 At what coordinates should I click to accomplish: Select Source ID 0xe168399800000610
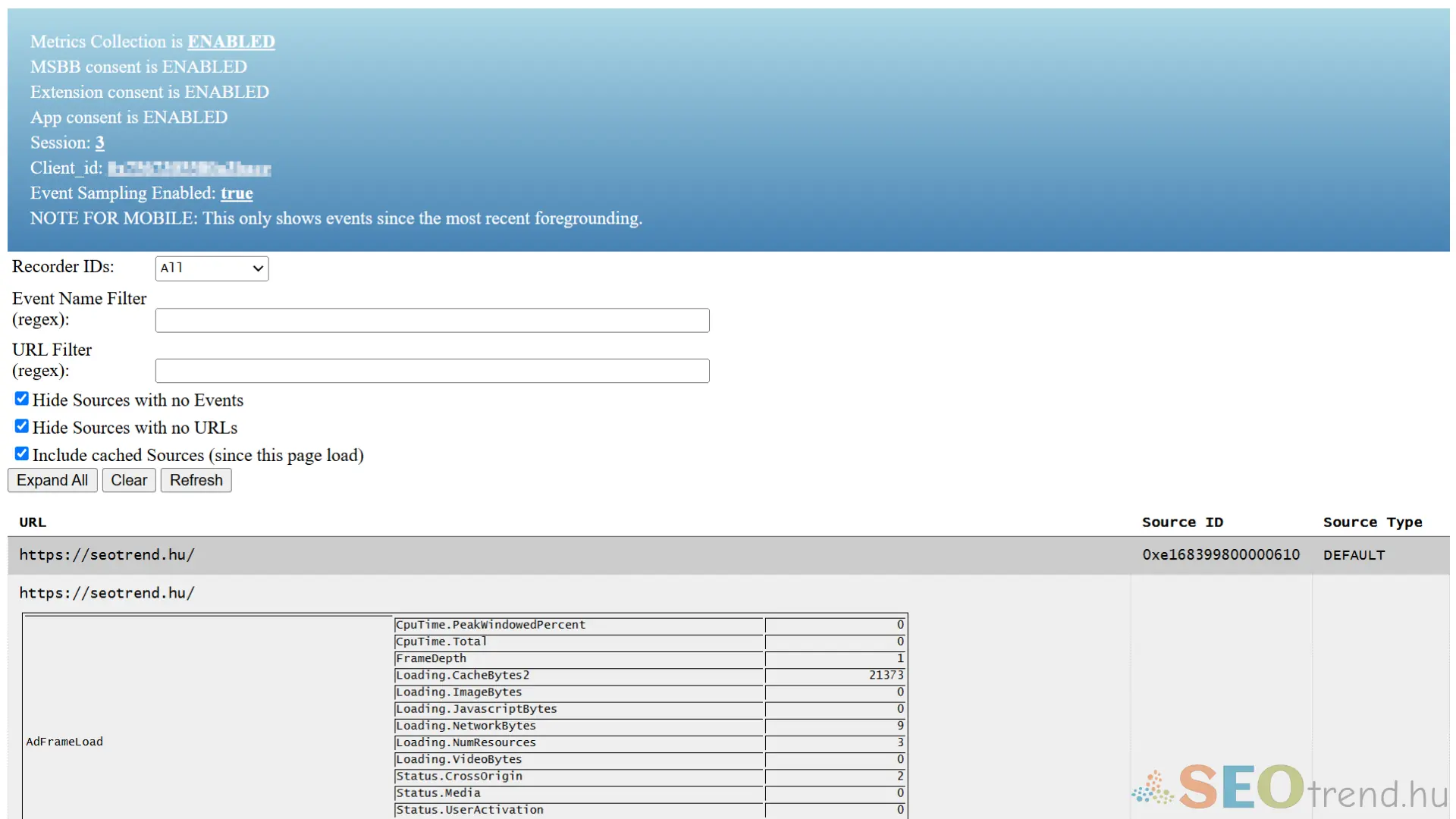(1221, 555)
